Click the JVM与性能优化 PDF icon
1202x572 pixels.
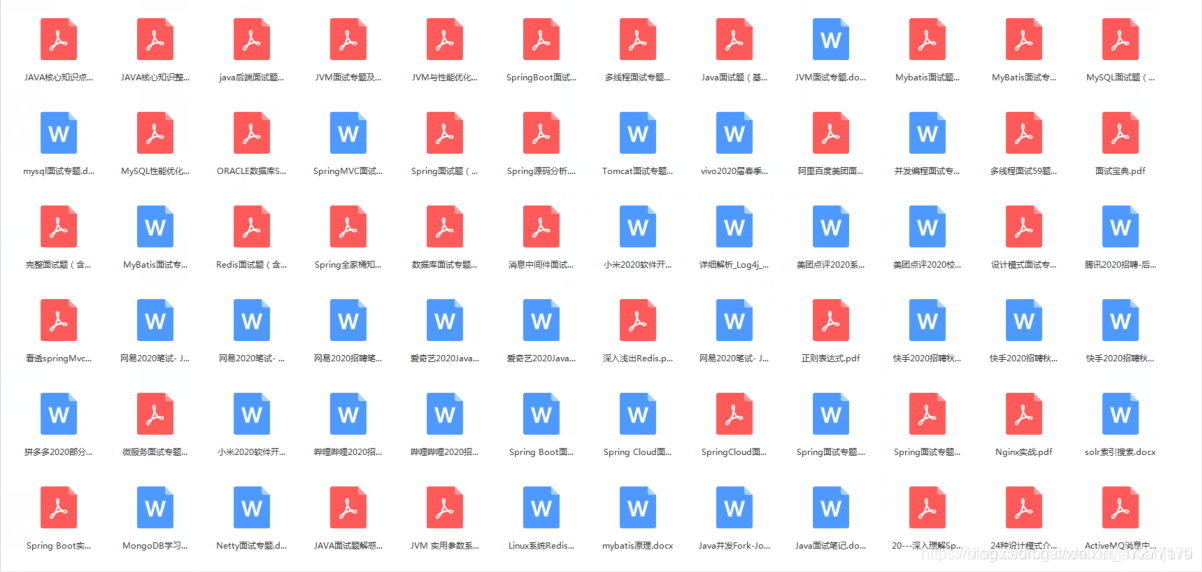(x=445, y=39)
